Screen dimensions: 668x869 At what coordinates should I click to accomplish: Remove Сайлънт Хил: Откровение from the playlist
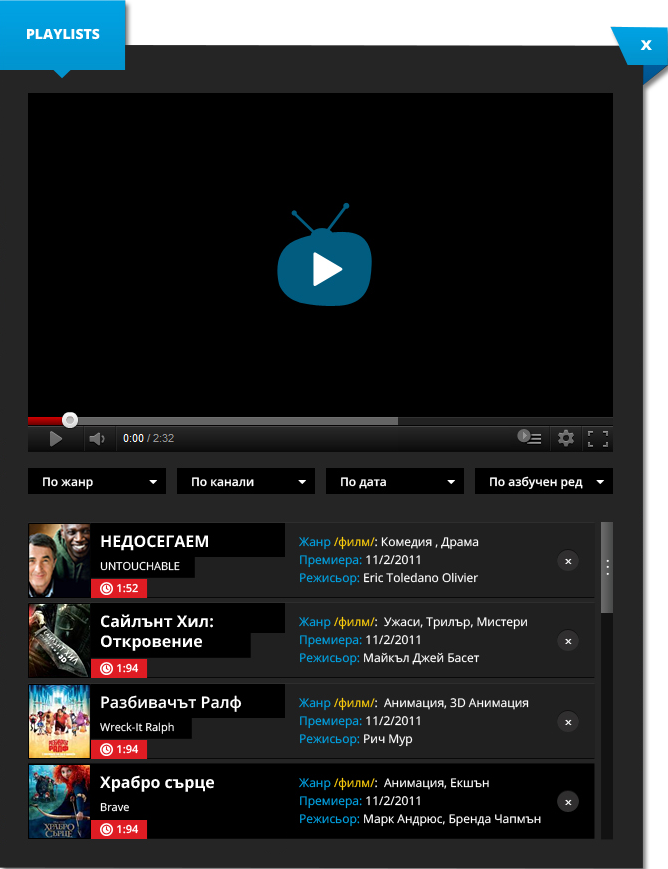click(568, 641)
